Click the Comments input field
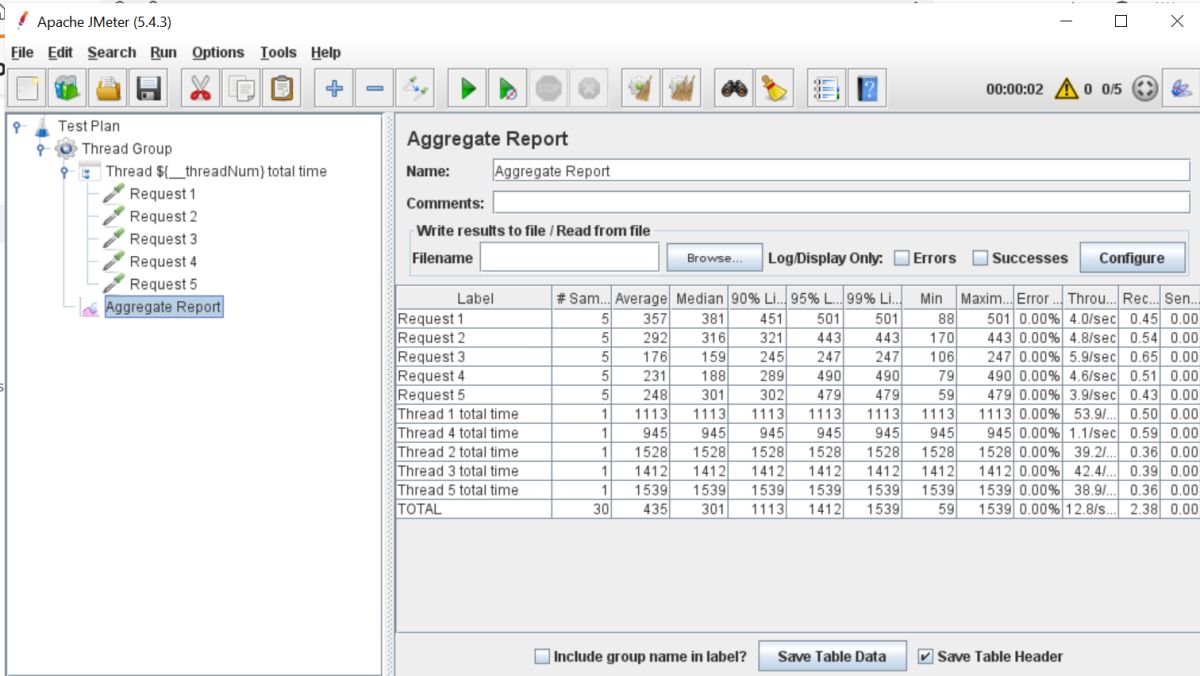Viewport: 1200px width, 676px height. [841, 203]
